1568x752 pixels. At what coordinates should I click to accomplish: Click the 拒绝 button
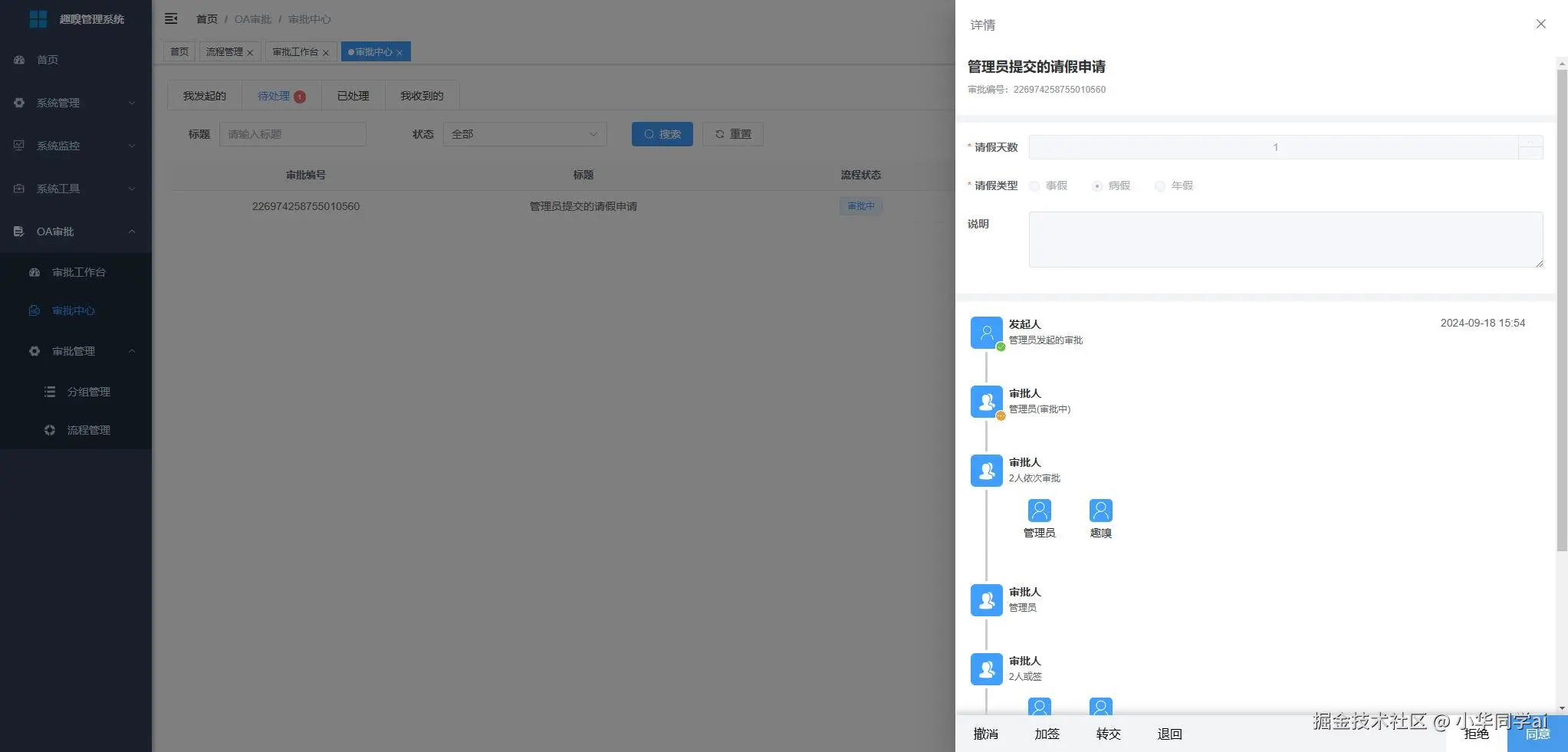click(x=1477, y=734)
